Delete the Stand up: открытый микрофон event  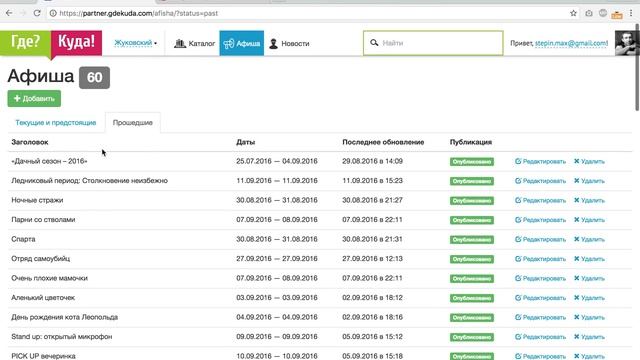click(589, 337)
